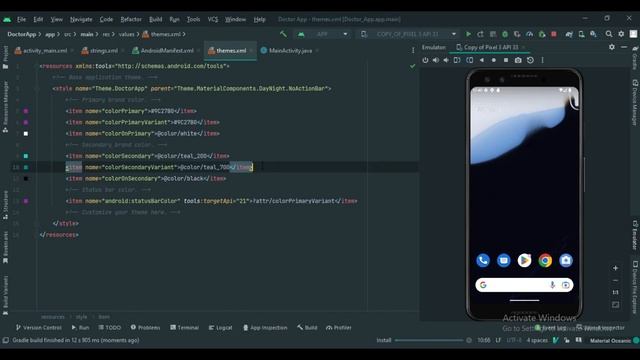Stop the running app with red square
The width and height of the screenshot is (640, 360).
pyautogui.click(x=554, y=34)
